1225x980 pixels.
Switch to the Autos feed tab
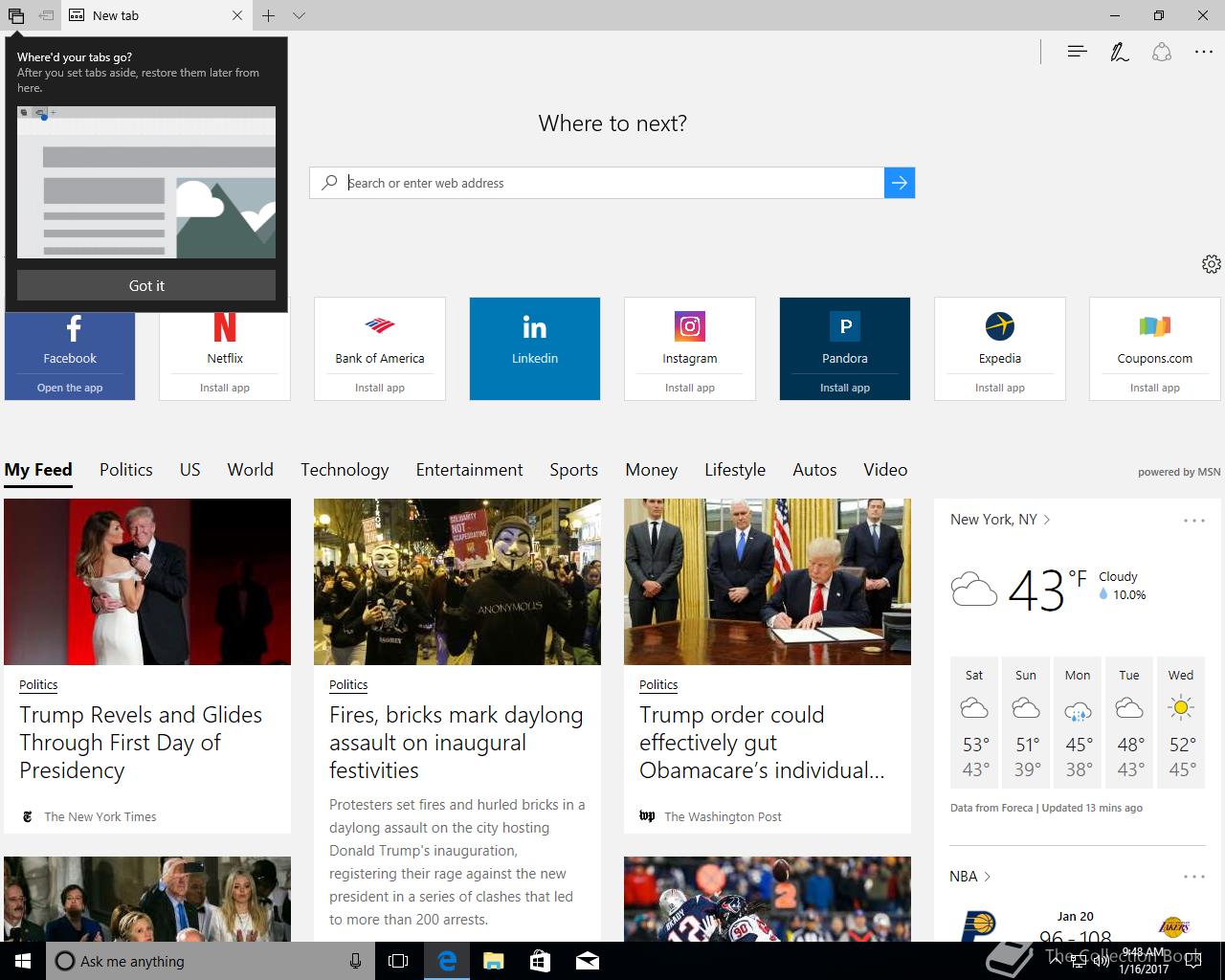(814, 470)
